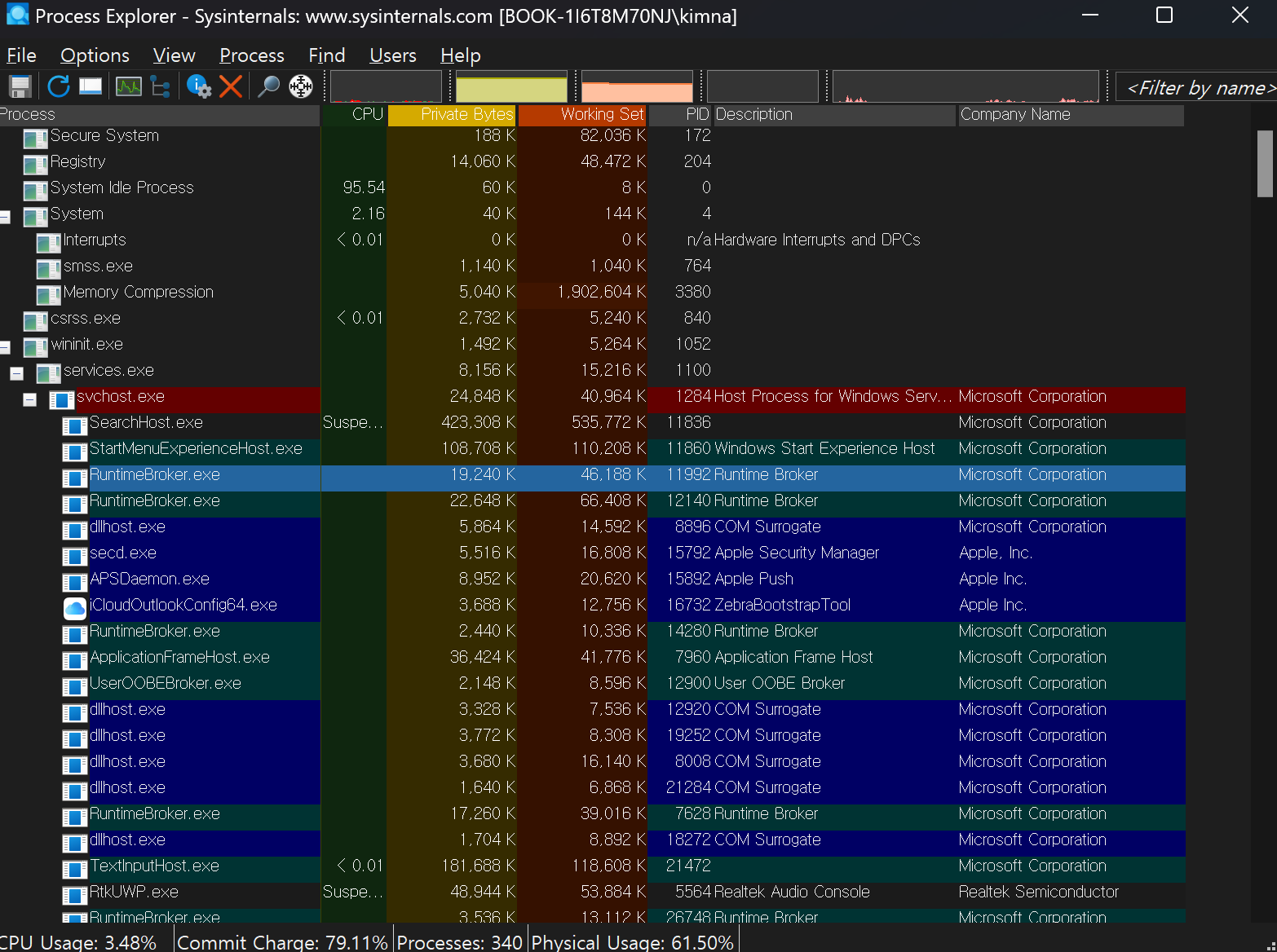Open the widest mini graph, left of the filter box
Image resolution: width=1277 pixels, height=952 pixels.
965,86
